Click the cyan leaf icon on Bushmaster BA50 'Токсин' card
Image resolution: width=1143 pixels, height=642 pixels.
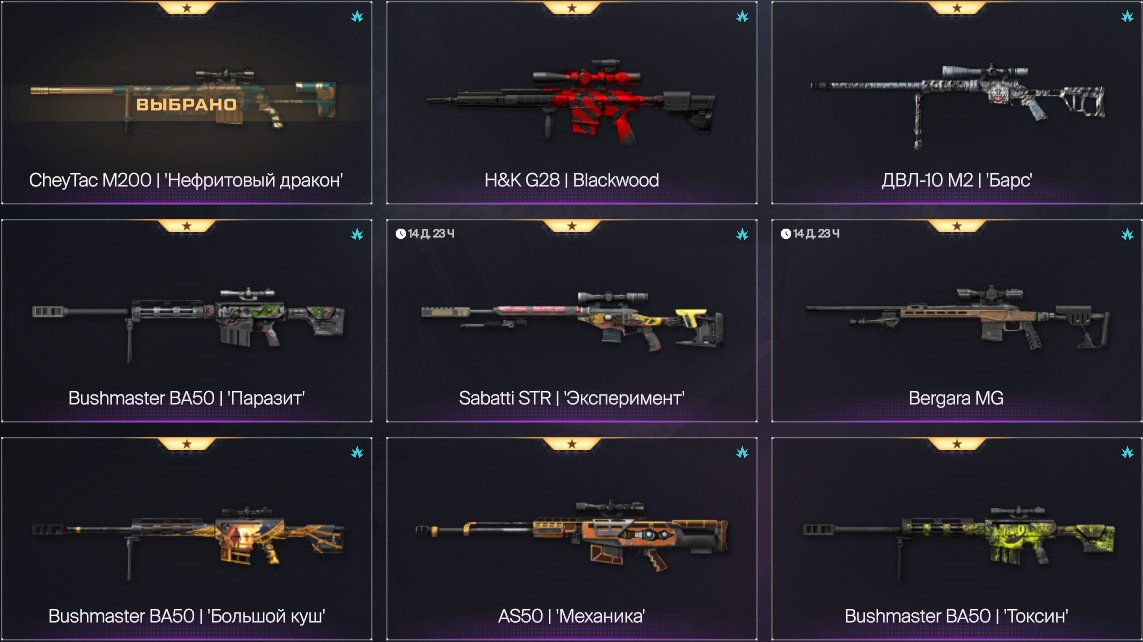click(x=1127, y=452)
